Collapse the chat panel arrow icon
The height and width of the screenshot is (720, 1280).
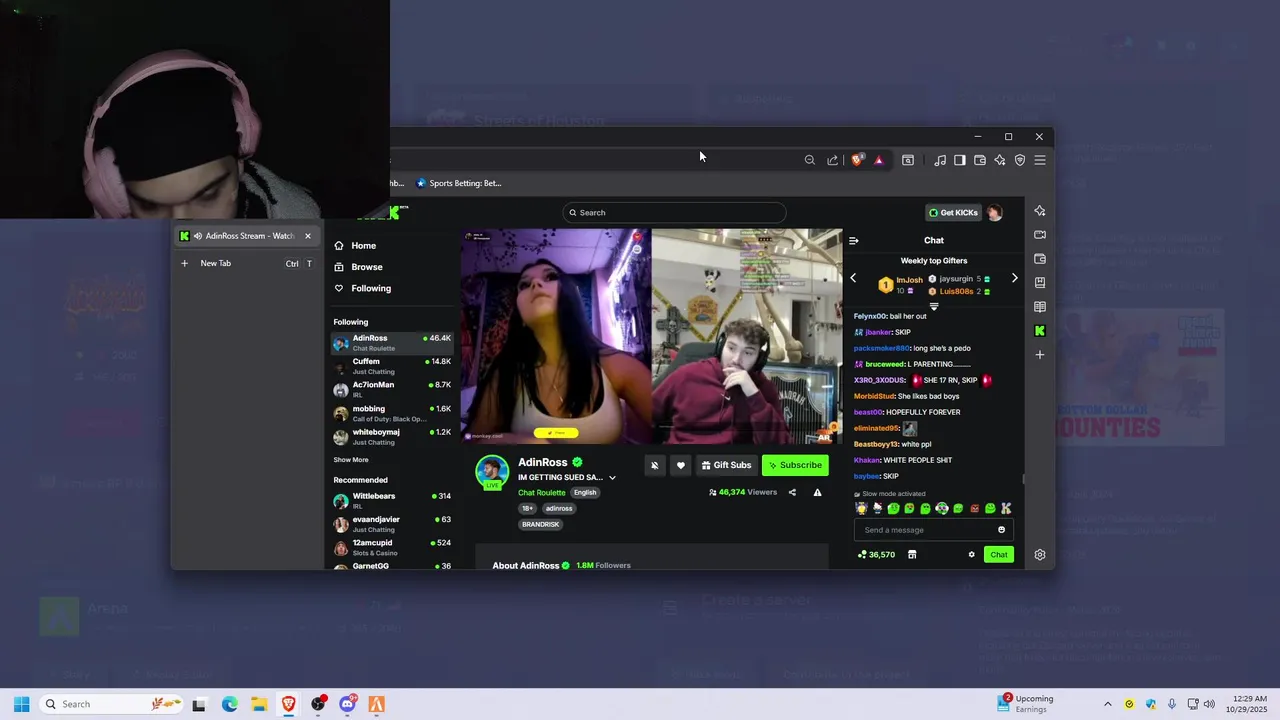click(x=854, y=241)
